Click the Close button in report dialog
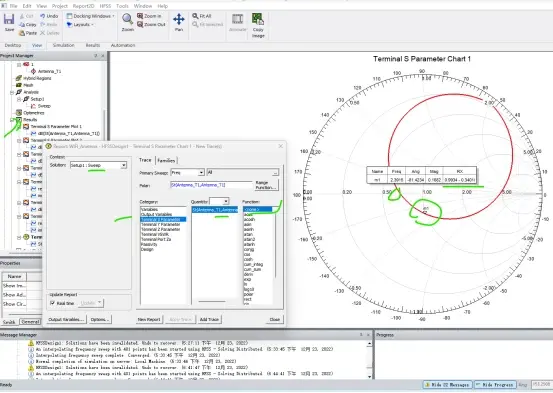553x393 pixels. point(275,319)
